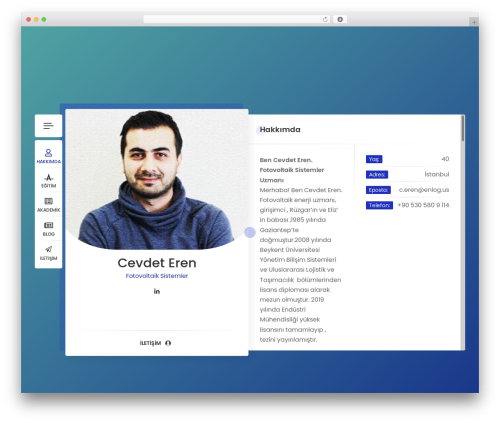
Task: Open the hamburger menu button
Action: click(48, 126)
